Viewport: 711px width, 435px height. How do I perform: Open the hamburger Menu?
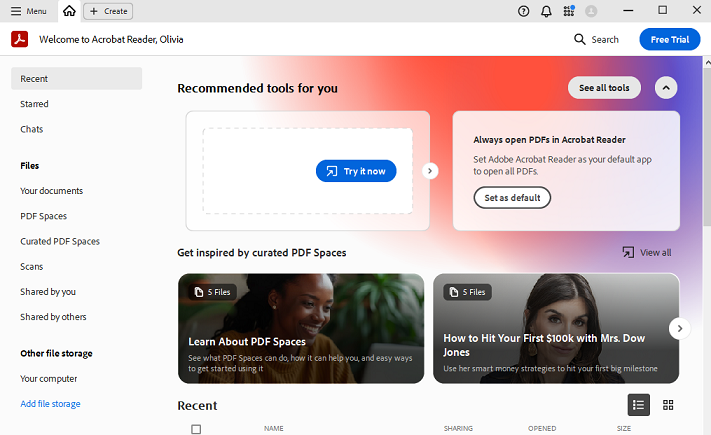pos(28,11)
